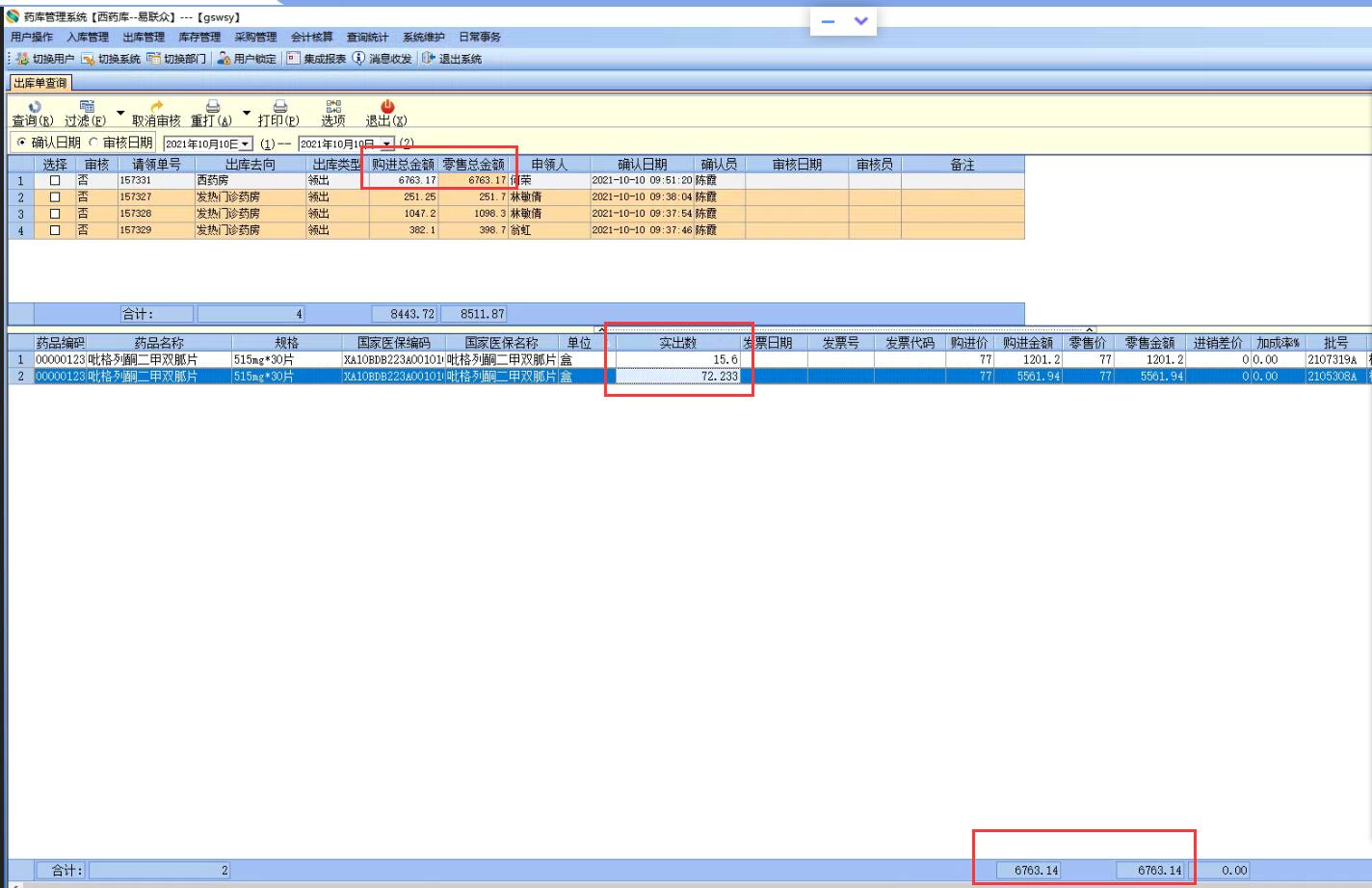Click the 实出数 column header
Image resolution: width=1372 pixels, height=888 pixels.
click(678, 343)
